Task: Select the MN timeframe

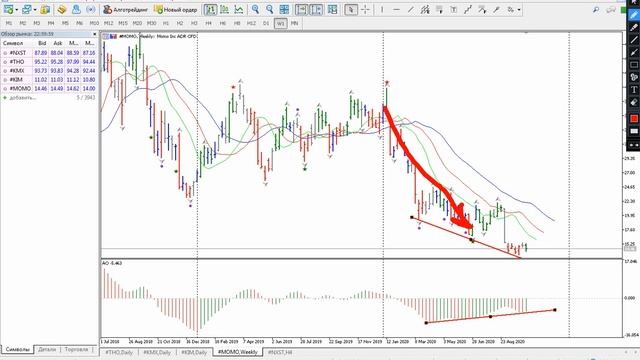Action: tap(294, 23)
